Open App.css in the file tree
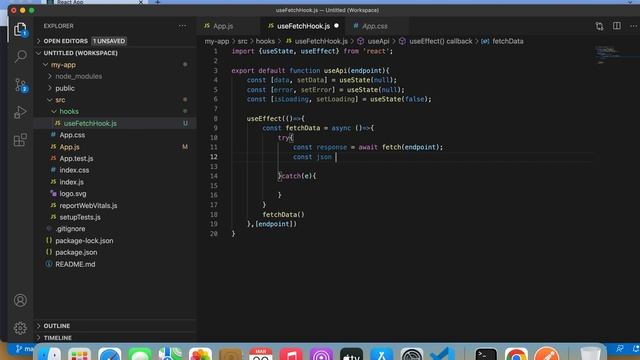Viewport: 640px width, 360px height. coord(72,135)
